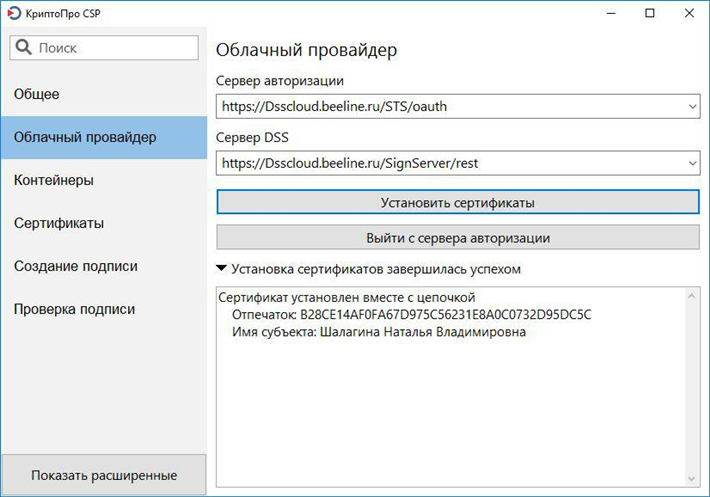Click the КриптоПро CSP logo icon
The height and width of the screenshot is (497, 710).
(x=14, y=13)
